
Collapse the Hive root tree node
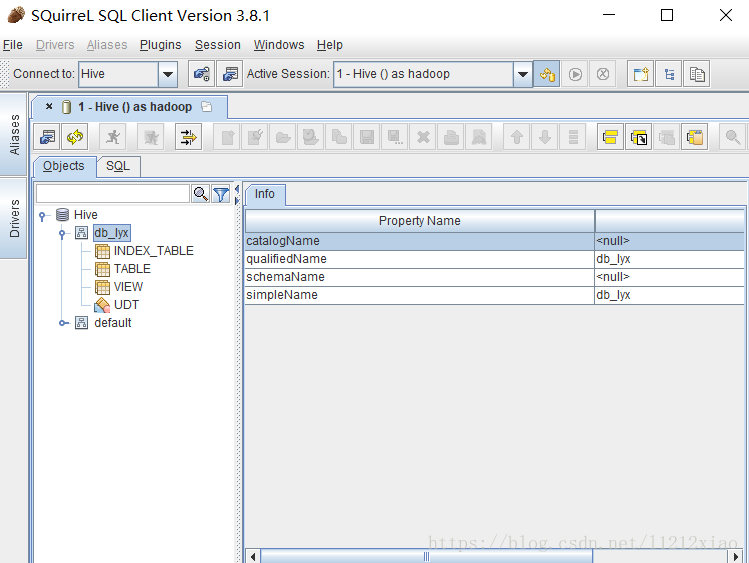(x=42, y=216)
